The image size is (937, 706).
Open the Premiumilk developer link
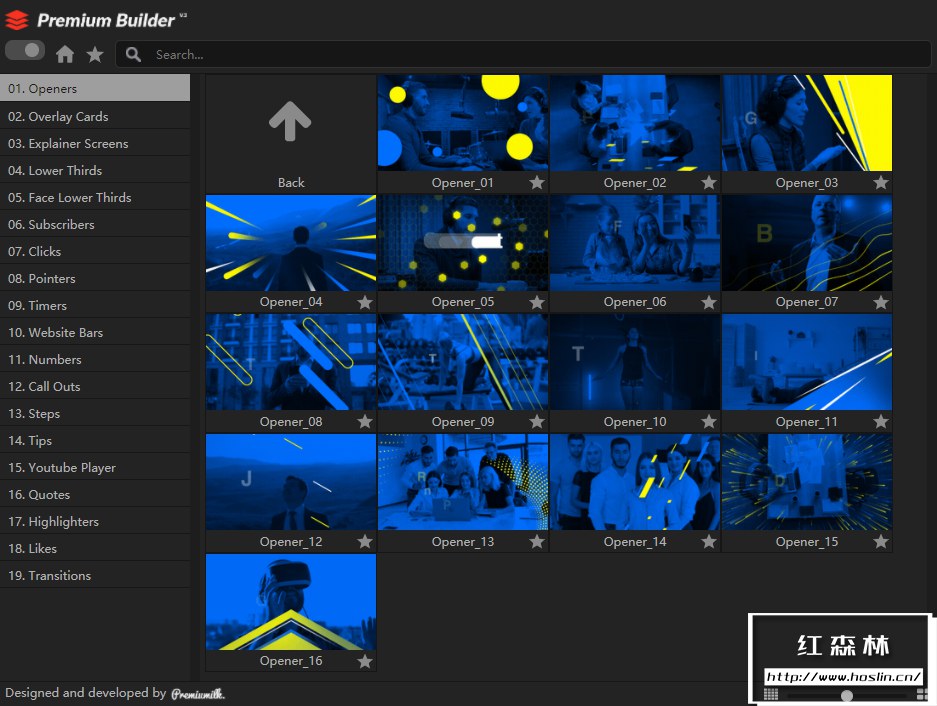click(x=197, y=693)
